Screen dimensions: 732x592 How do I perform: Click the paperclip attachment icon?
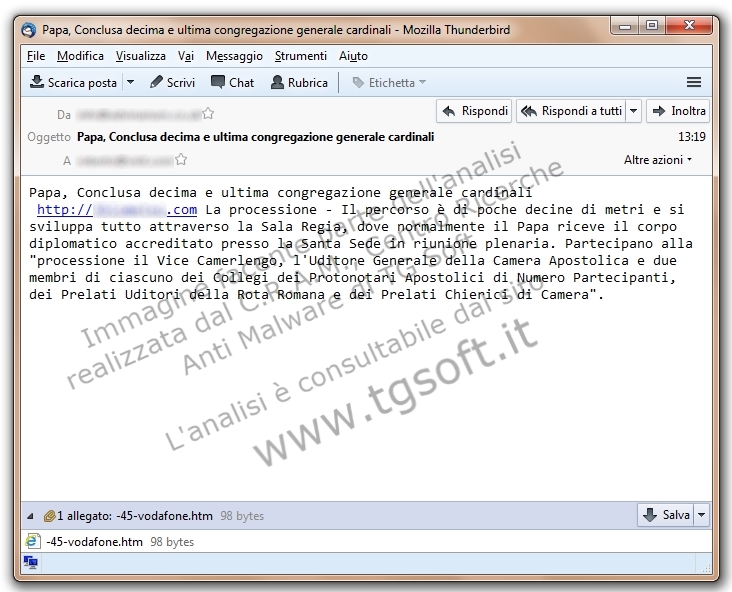tap(49, 516)
